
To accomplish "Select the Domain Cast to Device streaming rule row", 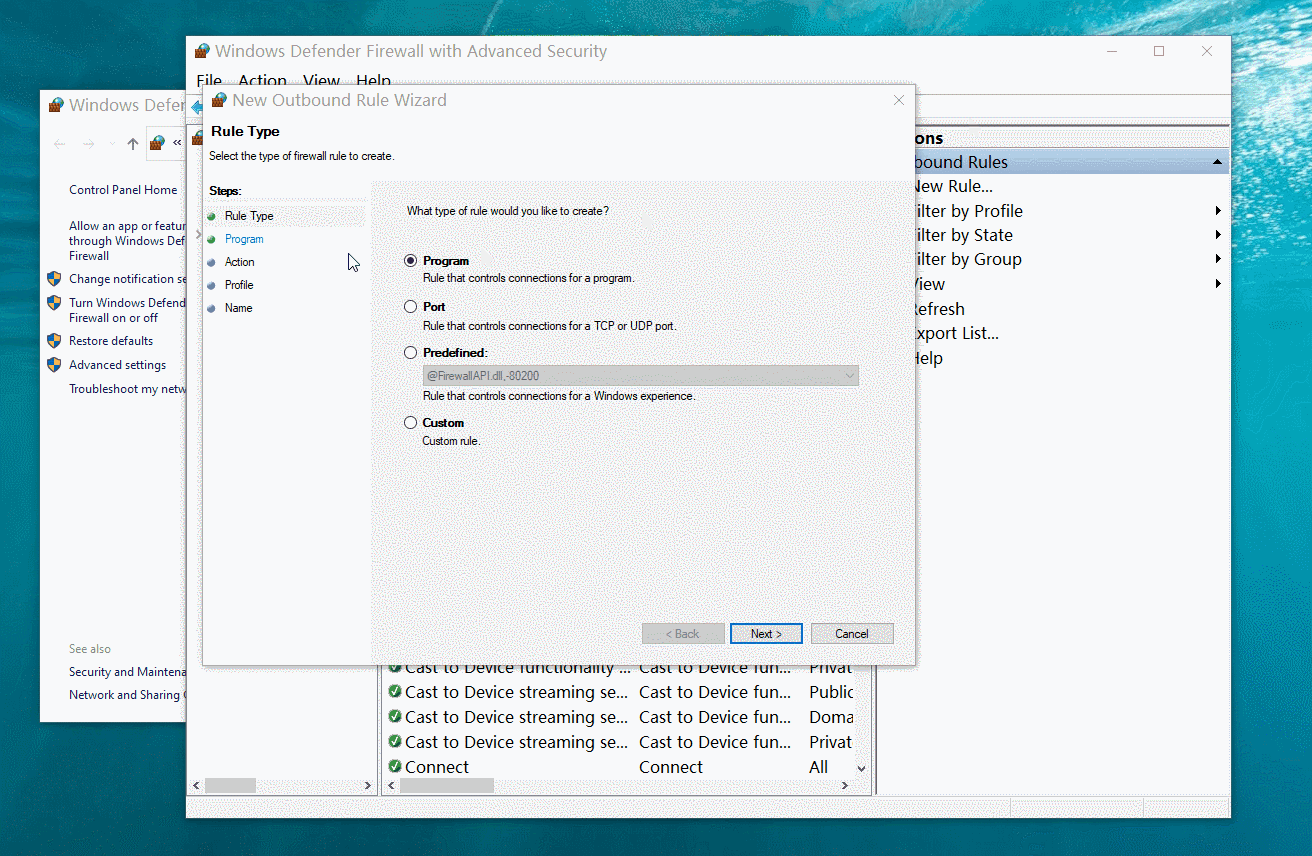I will click(x=619, y=717).
